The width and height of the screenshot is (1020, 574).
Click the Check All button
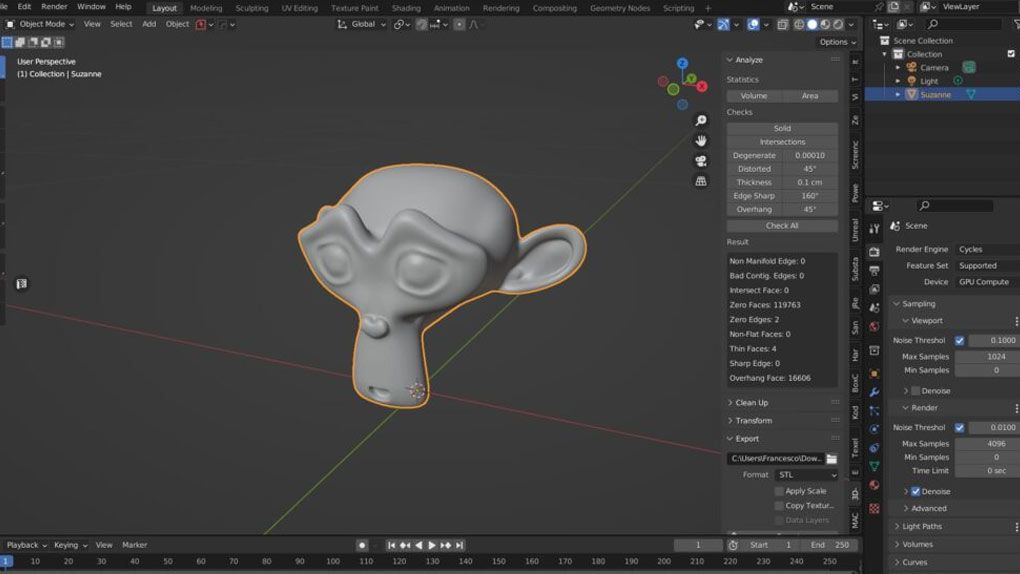click(783, 226)
